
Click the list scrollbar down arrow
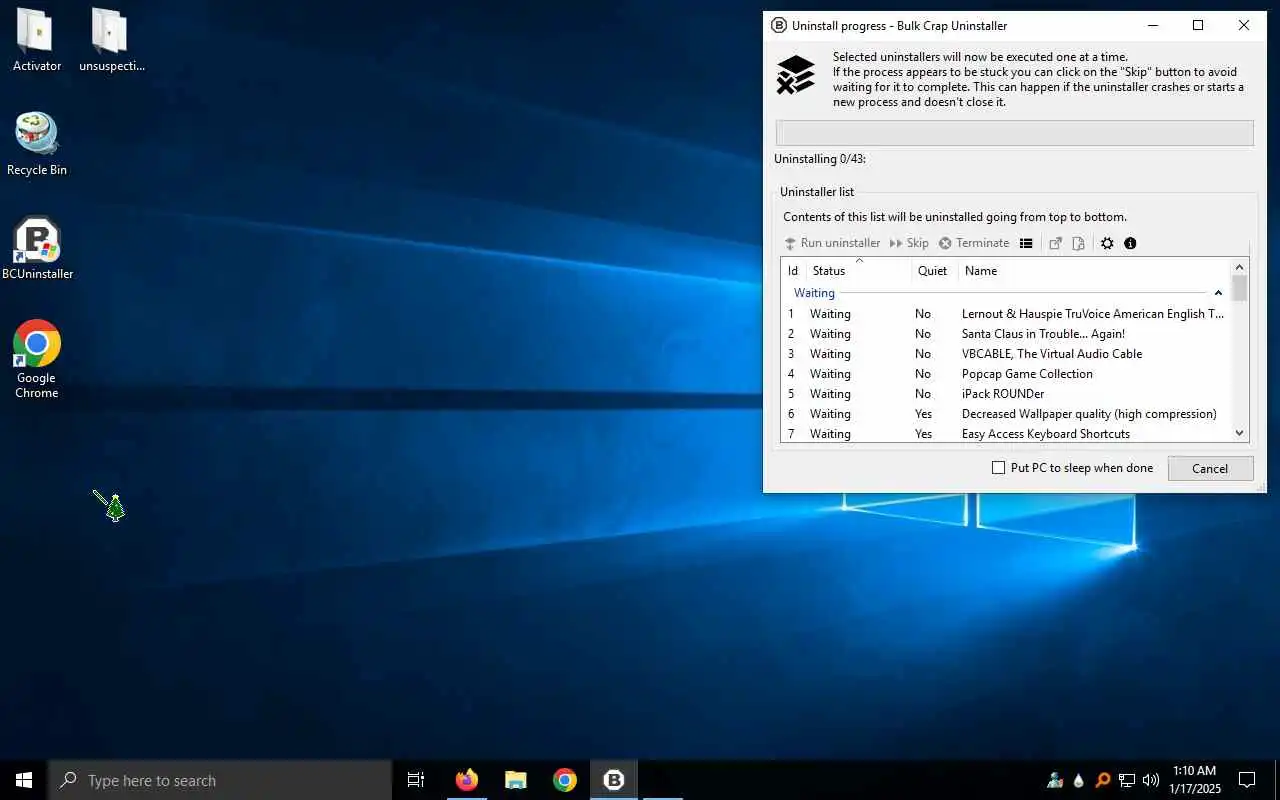(1240, 433)
